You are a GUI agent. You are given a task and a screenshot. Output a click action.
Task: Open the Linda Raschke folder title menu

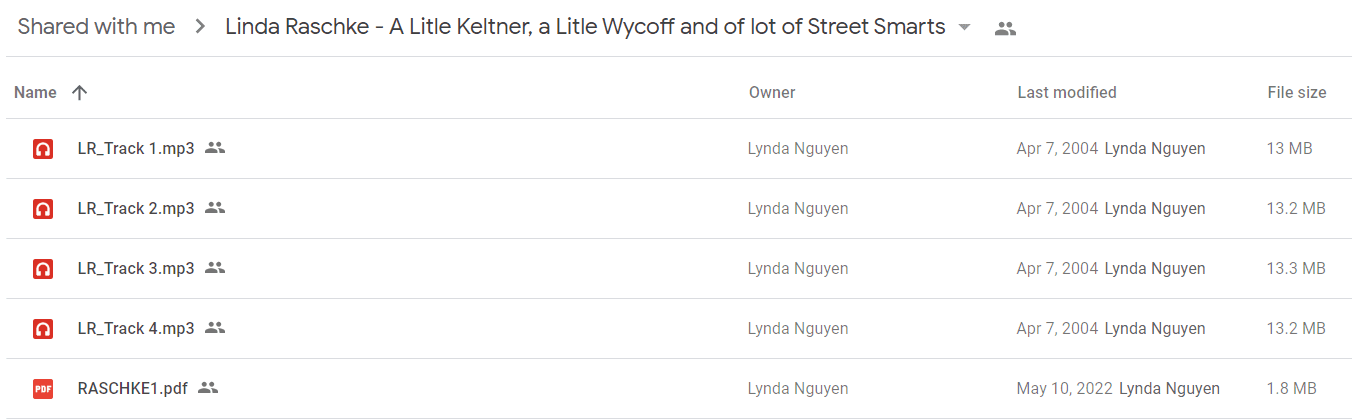pyautogui.click(x=585, y=27)
